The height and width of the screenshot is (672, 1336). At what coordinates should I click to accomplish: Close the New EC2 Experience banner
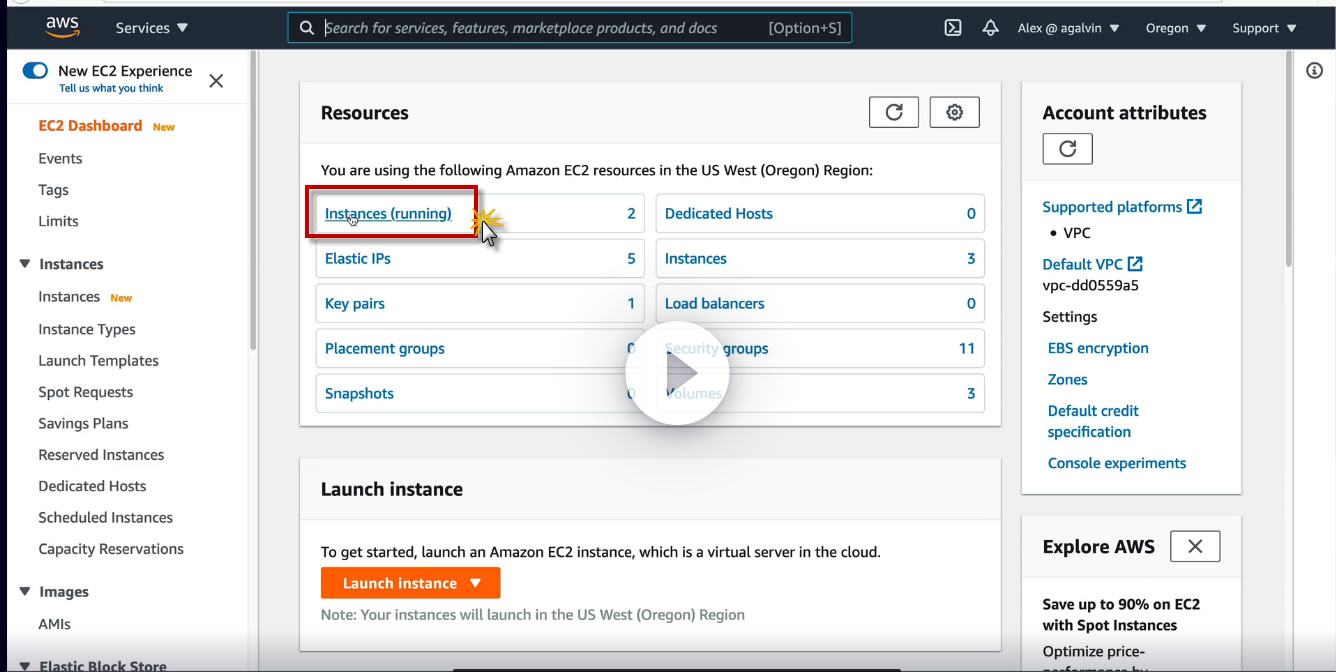coord(216,81)
